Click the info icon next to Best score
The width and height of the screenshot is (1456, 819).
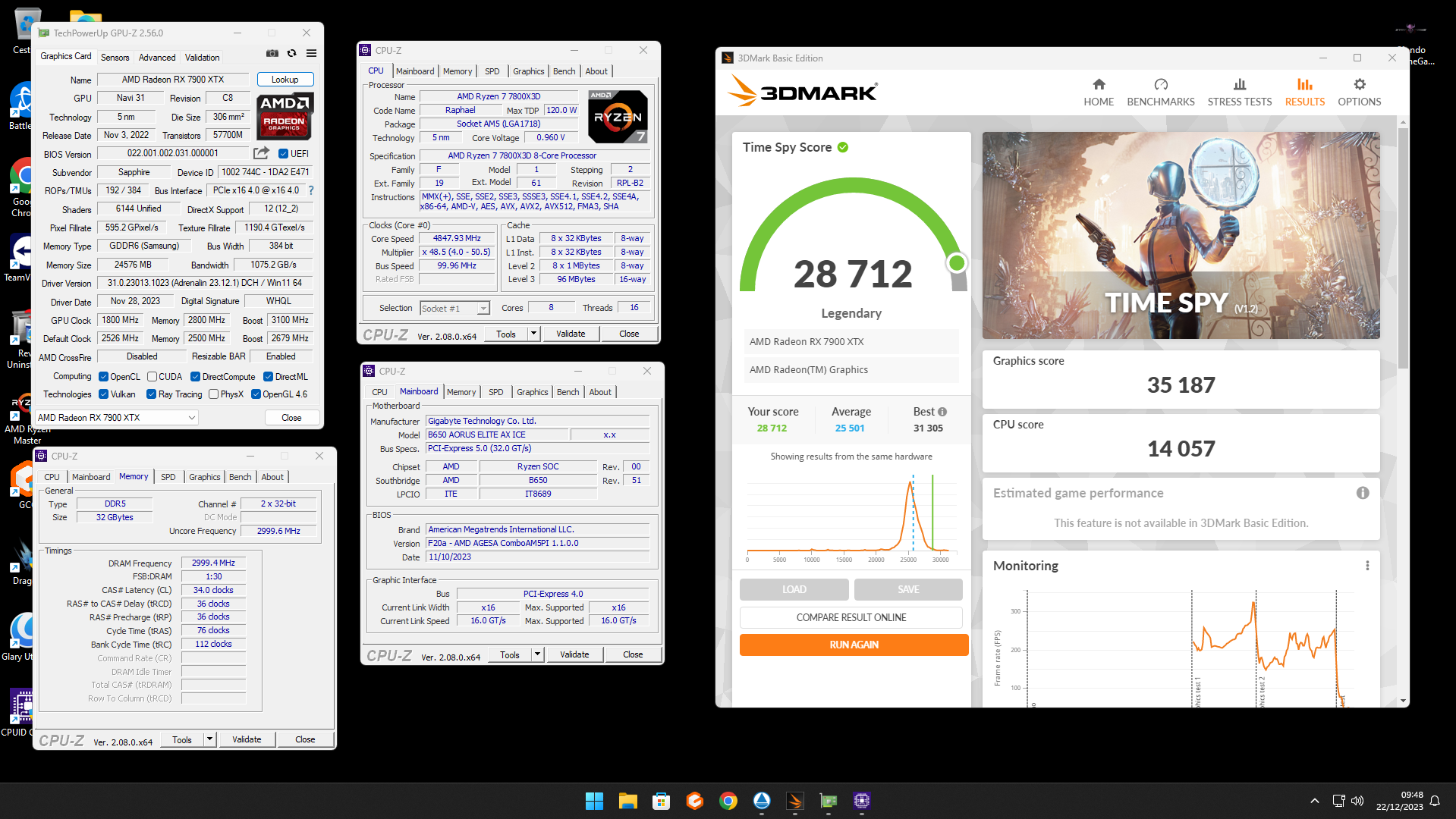tap(942, 412)
